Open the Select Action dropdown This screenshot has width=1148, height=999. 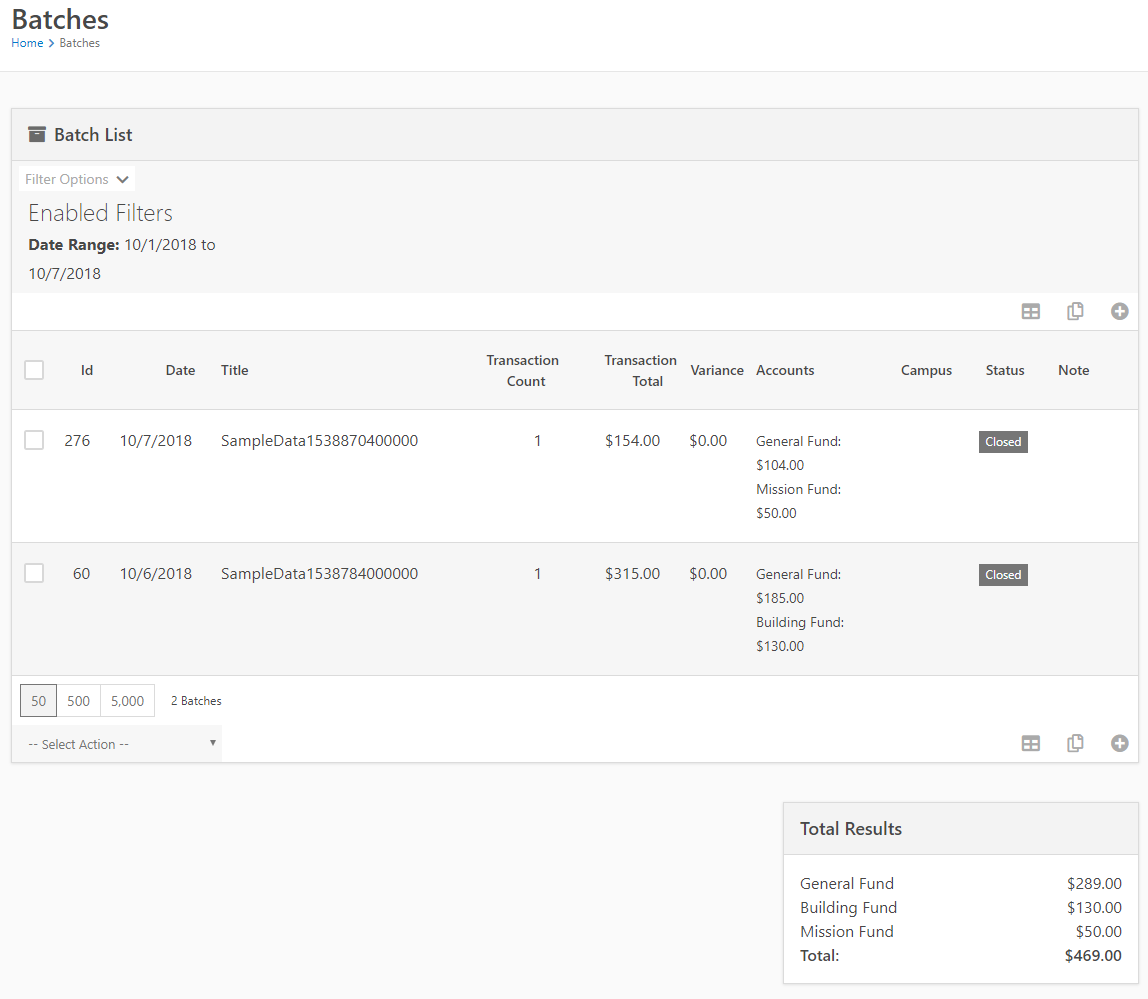(117, 743)
